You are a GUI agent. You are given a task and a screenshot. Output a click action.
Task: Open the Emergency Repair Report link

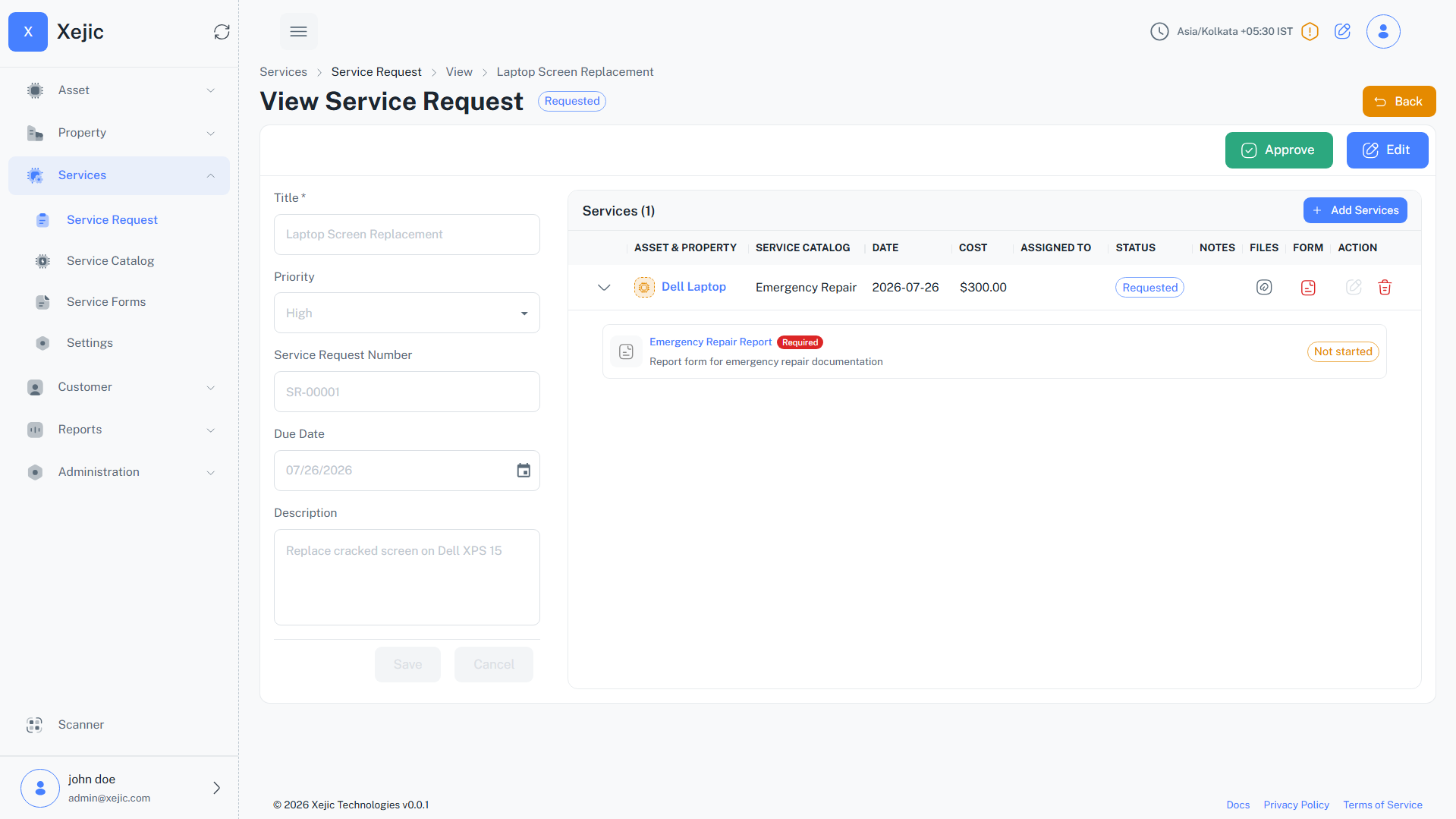point(710,342)
